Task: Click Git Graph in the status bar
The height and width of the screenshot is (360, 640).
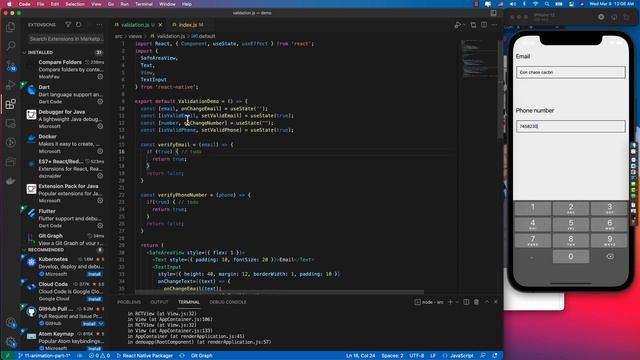Action: click(202, 356)
